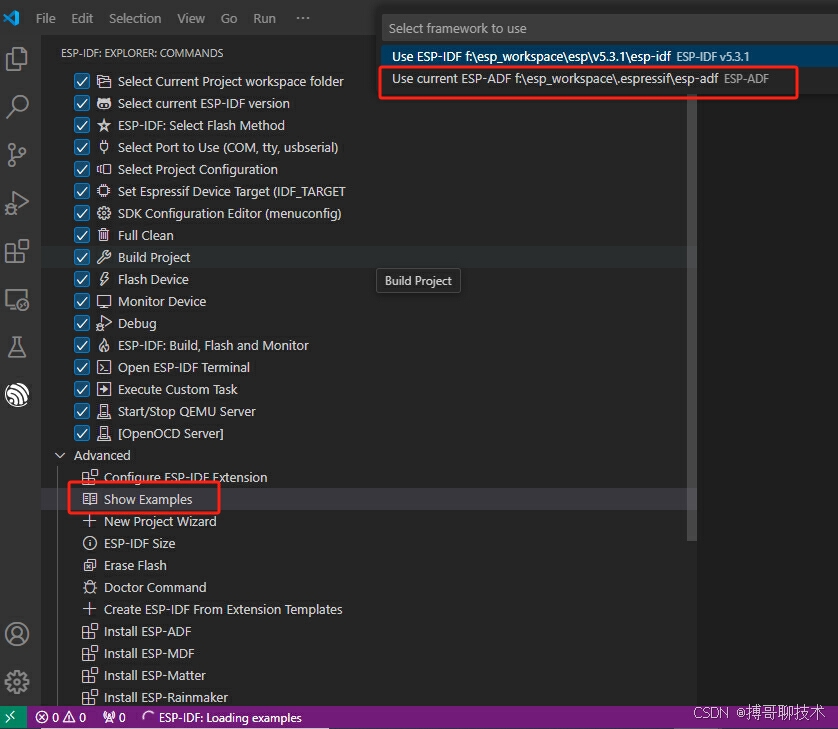838x729 pixels.
Task: Open the File menu
Action: pos(45,18)
